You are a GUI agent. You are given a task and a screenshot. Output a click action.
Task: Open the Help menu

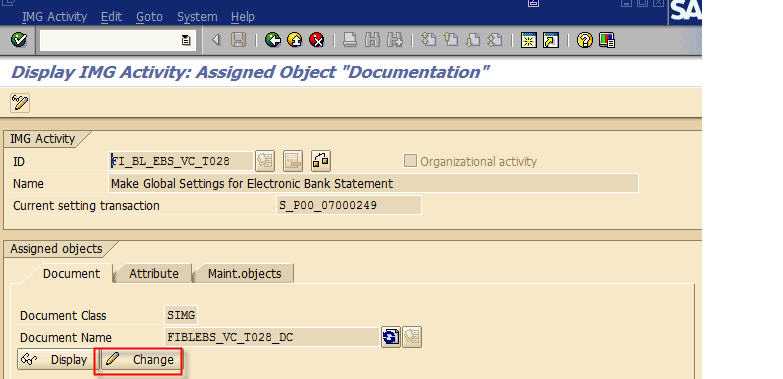click(x=243, y=16)
